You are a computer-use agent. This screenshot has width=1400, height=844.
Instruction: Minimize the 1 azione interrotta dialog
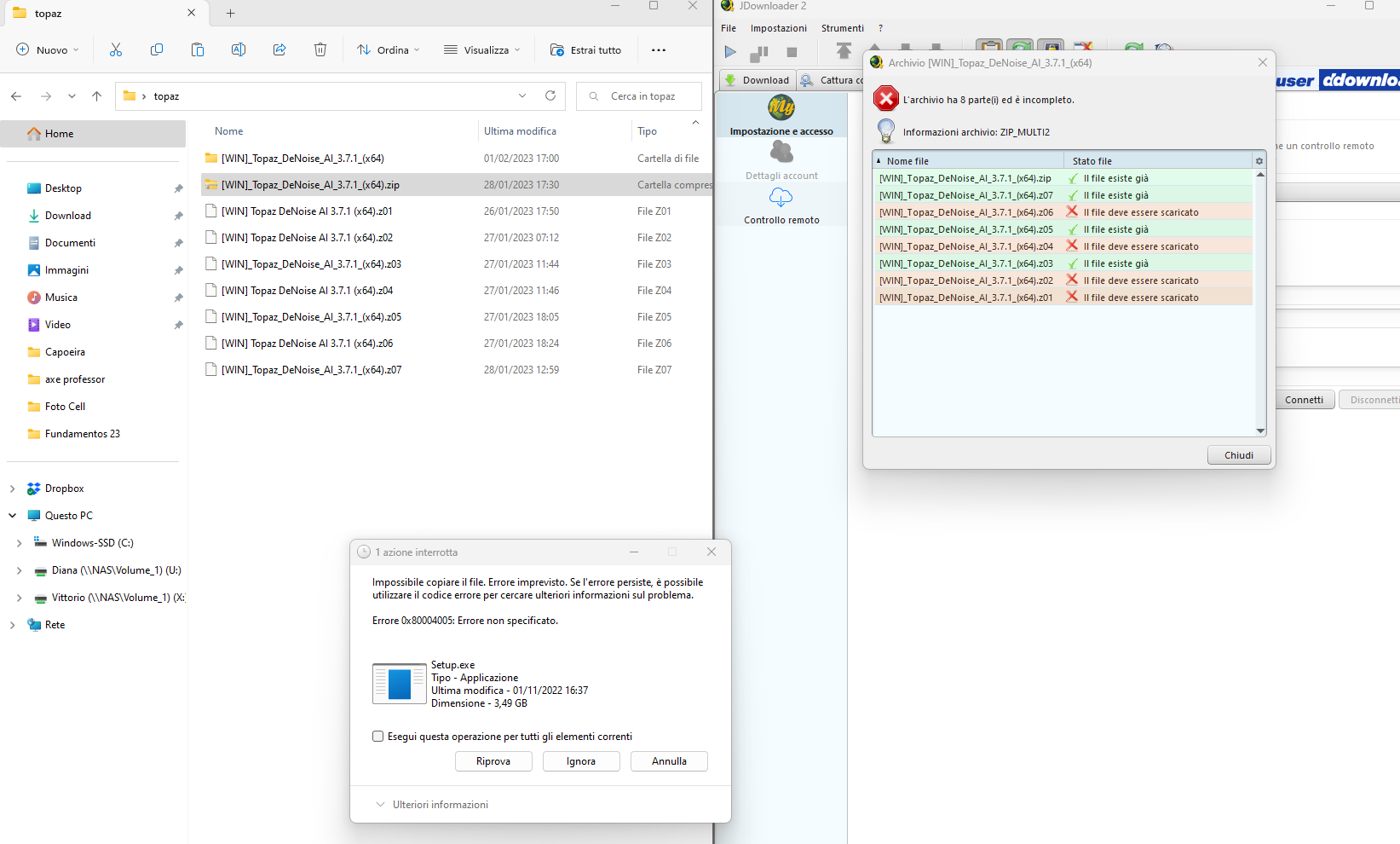[x=634, y=552]
